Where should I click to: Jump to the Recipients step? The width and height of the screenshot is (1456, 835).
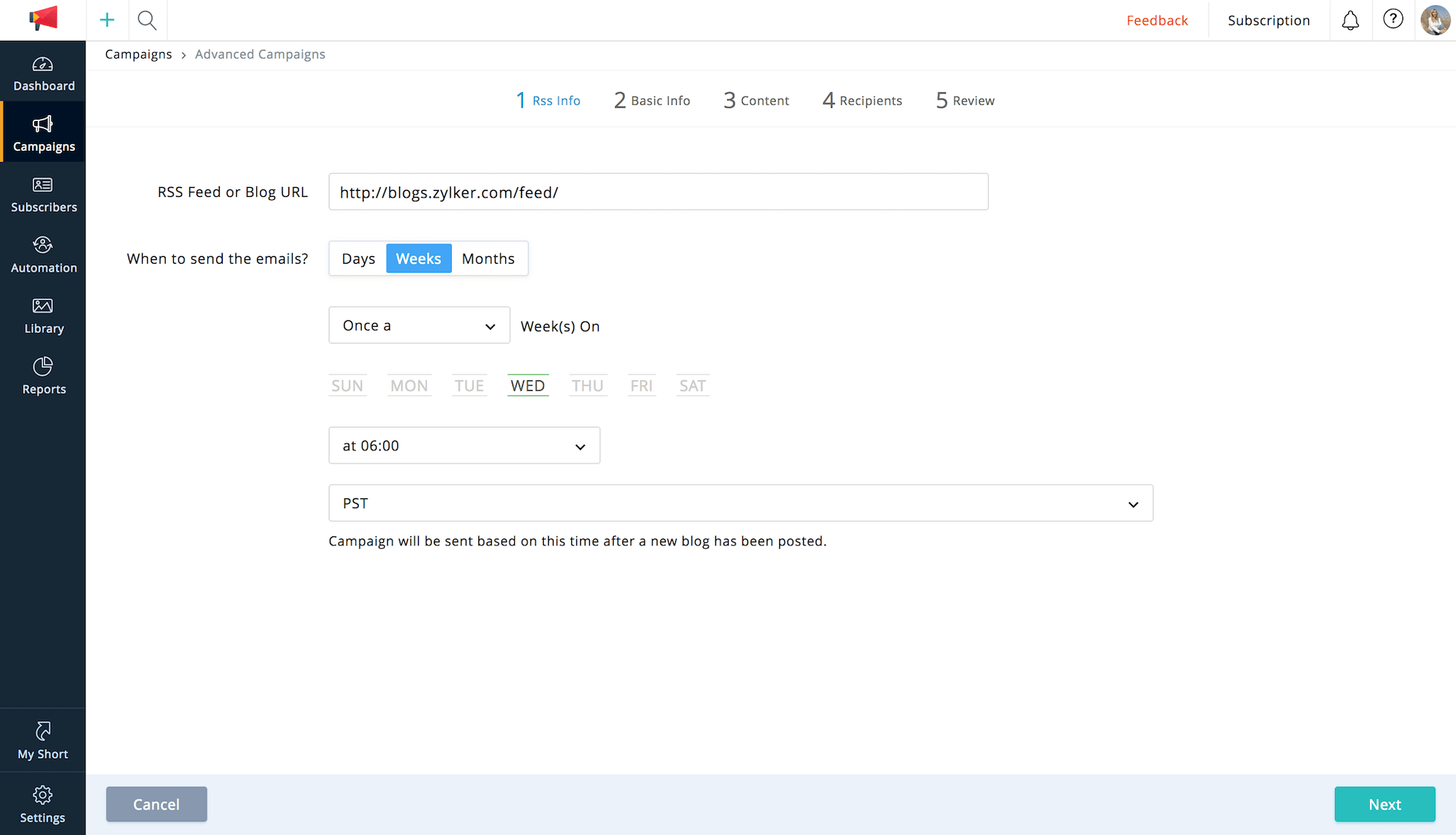(862, 100)
